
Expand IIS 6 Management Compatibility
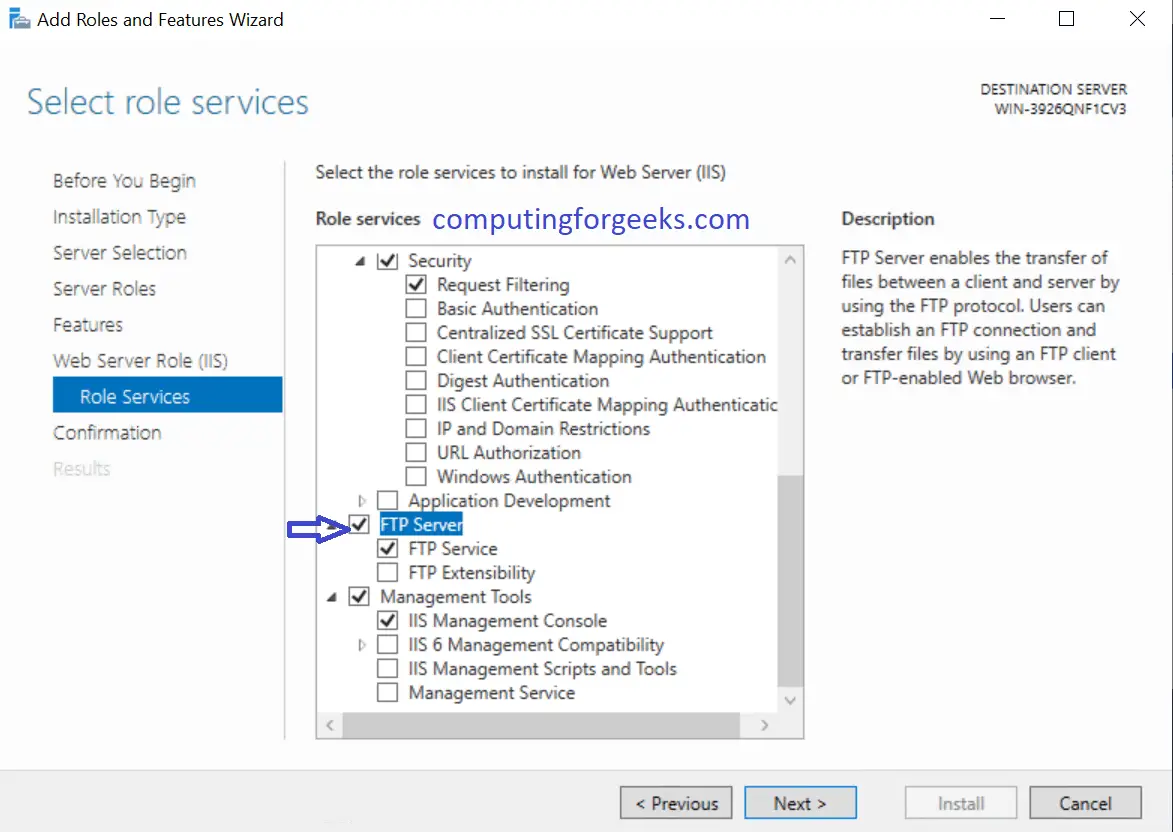[x=361, y=644]
